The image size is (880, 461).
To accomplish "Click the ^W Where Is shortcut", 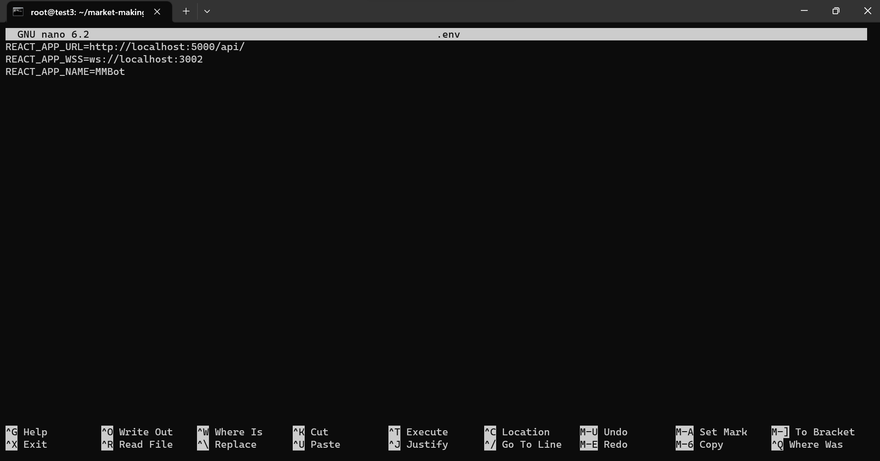I will pos(230,432).
